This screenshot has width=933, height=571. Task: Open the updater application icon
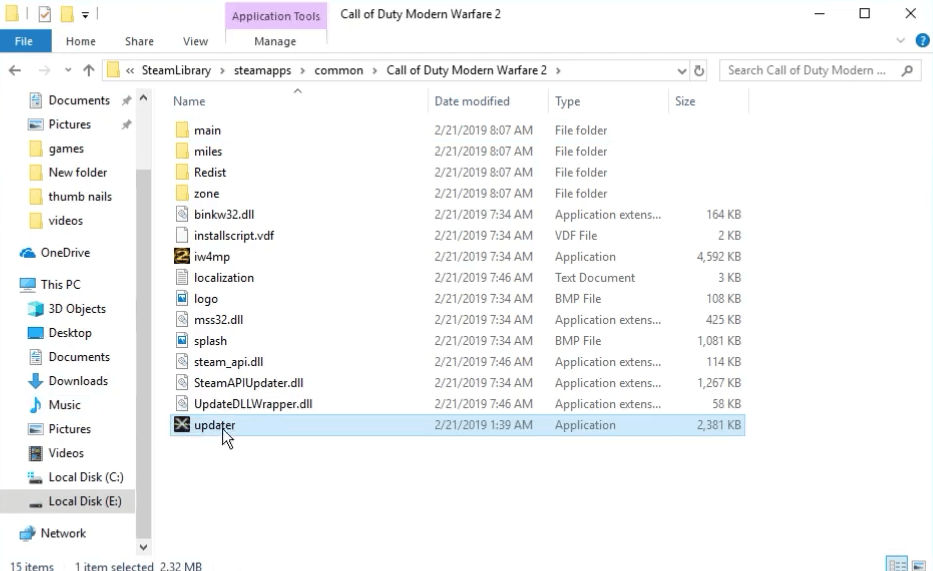pos(181,425)
